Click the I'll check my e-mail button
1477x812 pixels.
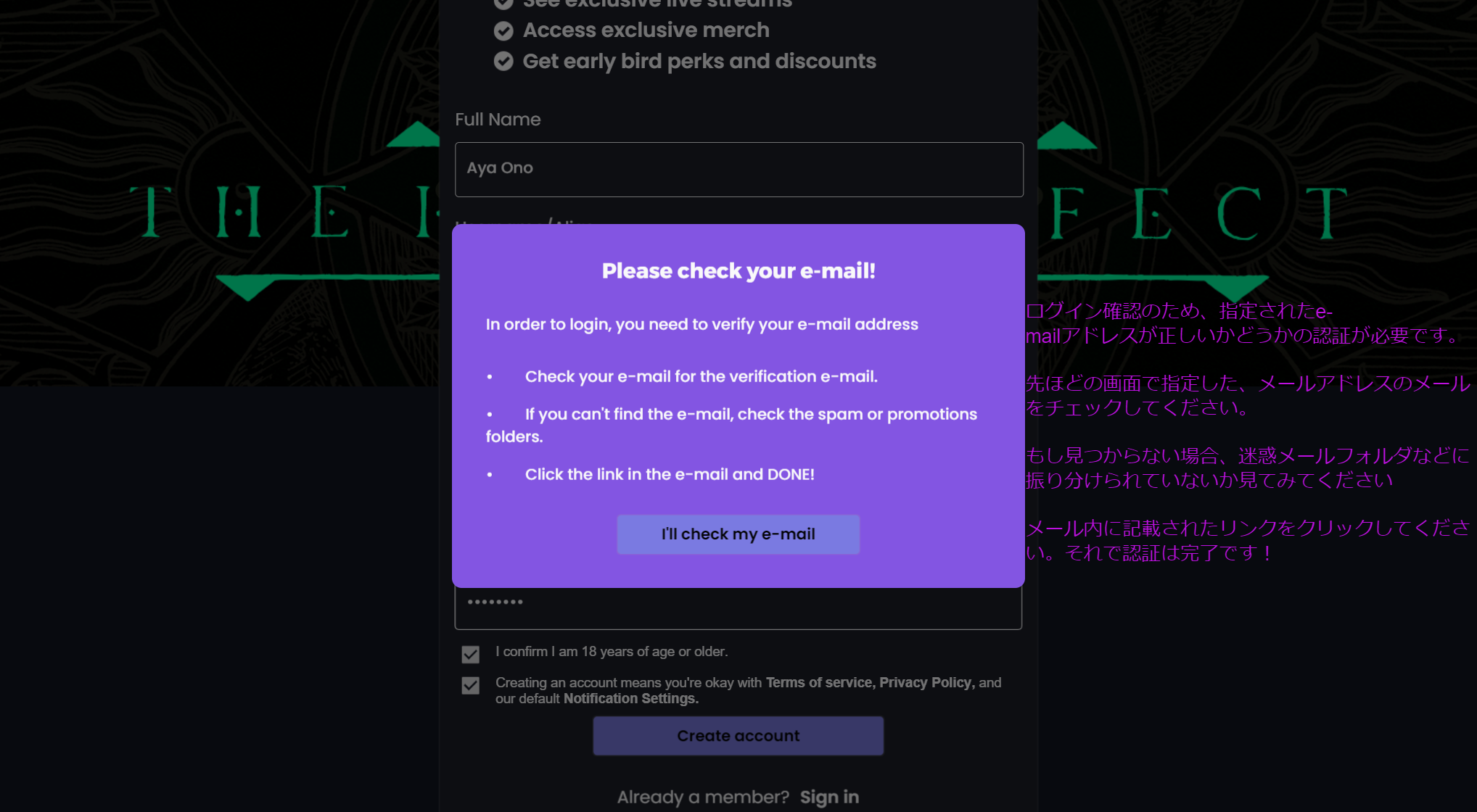pyautogui.click(x=738, y=534)
